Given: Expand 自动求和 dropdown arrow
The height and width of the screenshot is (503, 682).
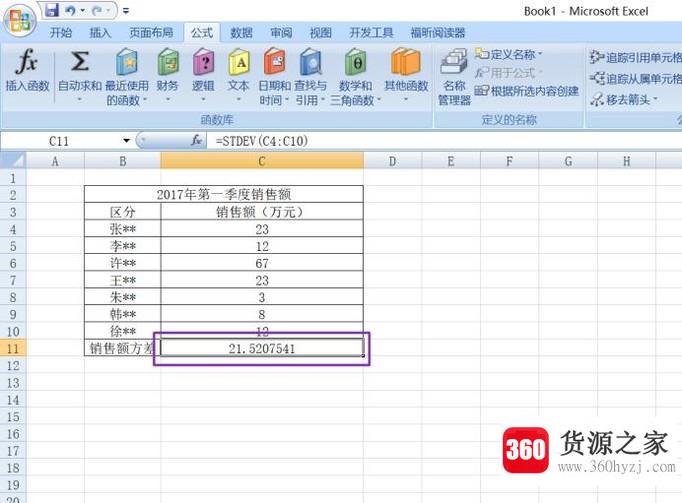Looking at the screenshot, I should click(80, 100).
